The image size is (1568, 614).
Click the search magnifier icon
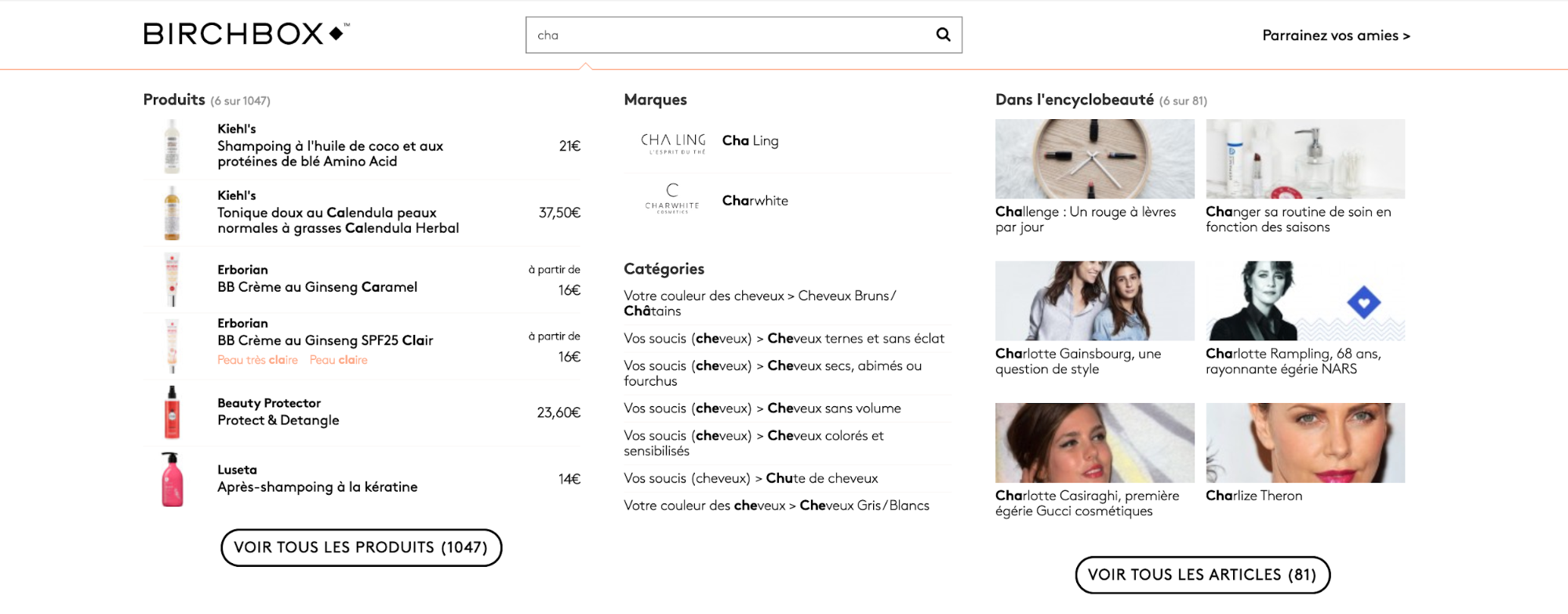point(943,35)
